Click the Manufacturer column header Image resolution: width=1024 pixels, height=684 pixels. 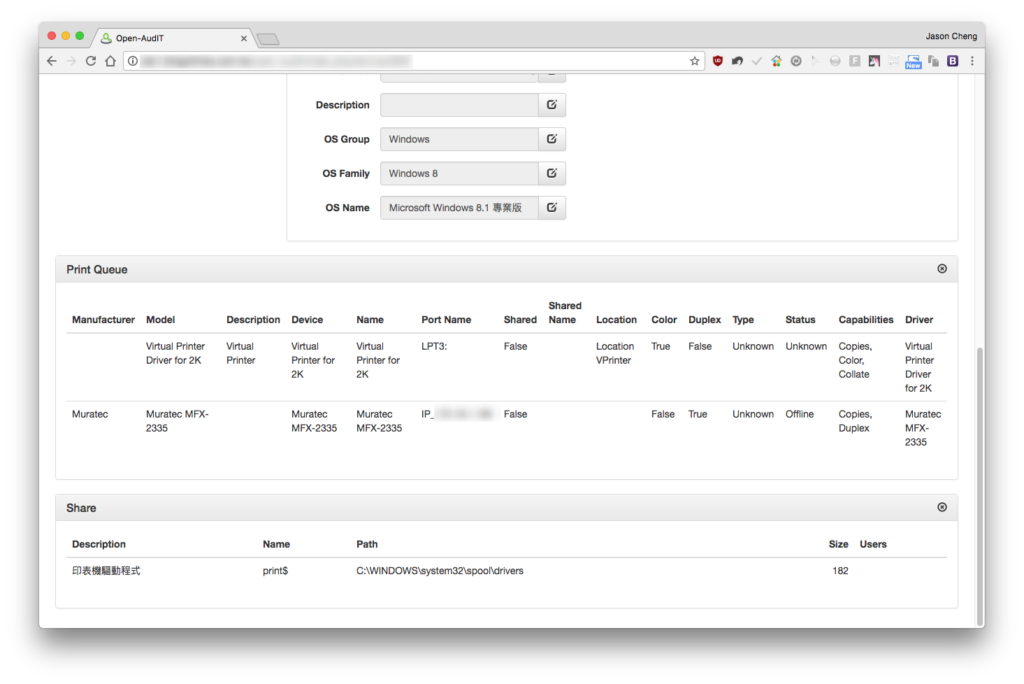(103, 319)
